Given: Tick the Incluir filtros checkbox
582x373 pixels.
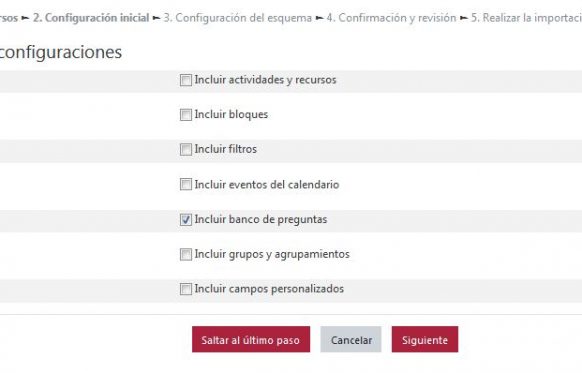Looking at the screenshot, I should click(186, 150).
